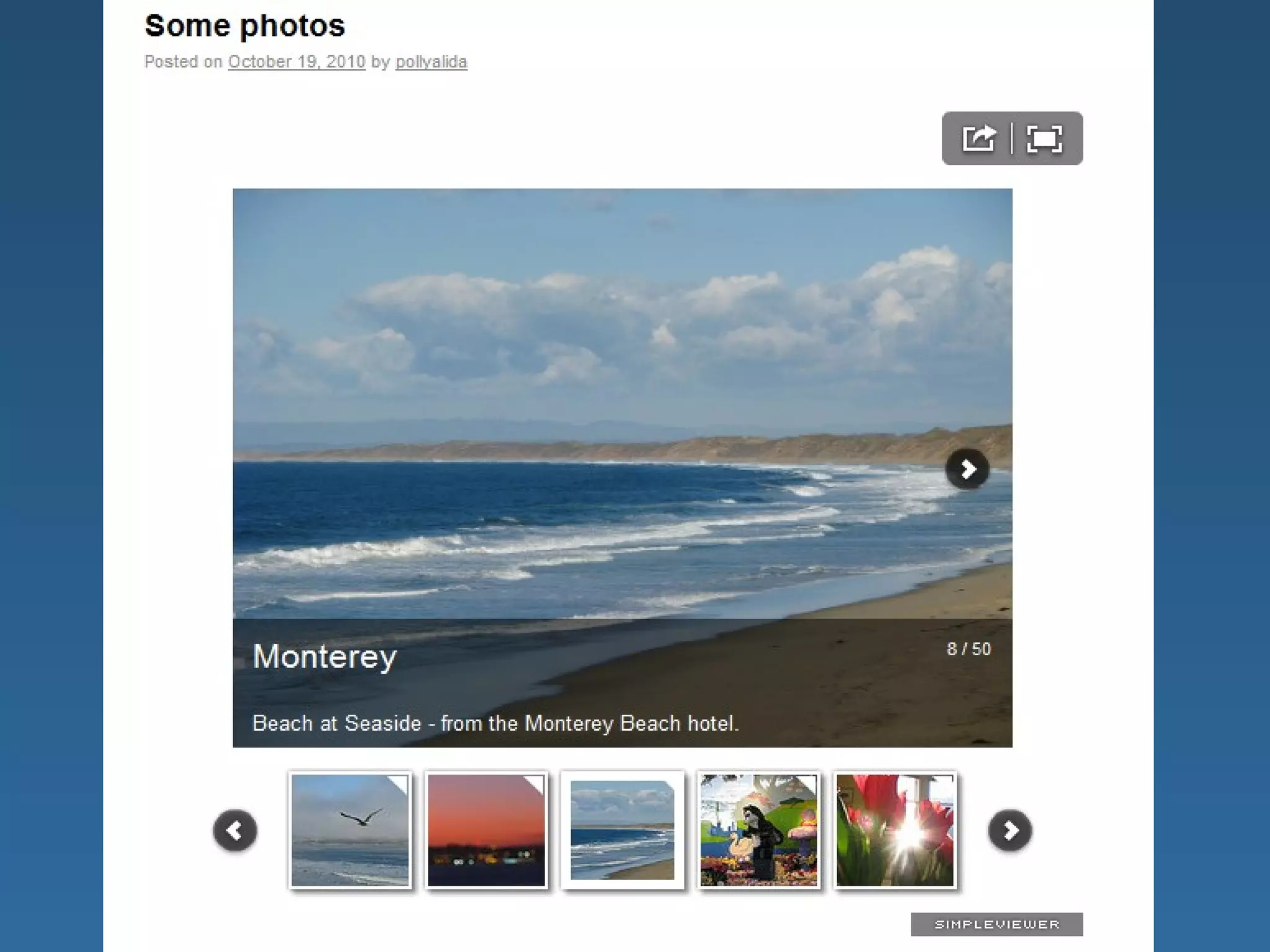Click the Some photos post title
This screenshot has height=952, width=1270.
(244, 26)
